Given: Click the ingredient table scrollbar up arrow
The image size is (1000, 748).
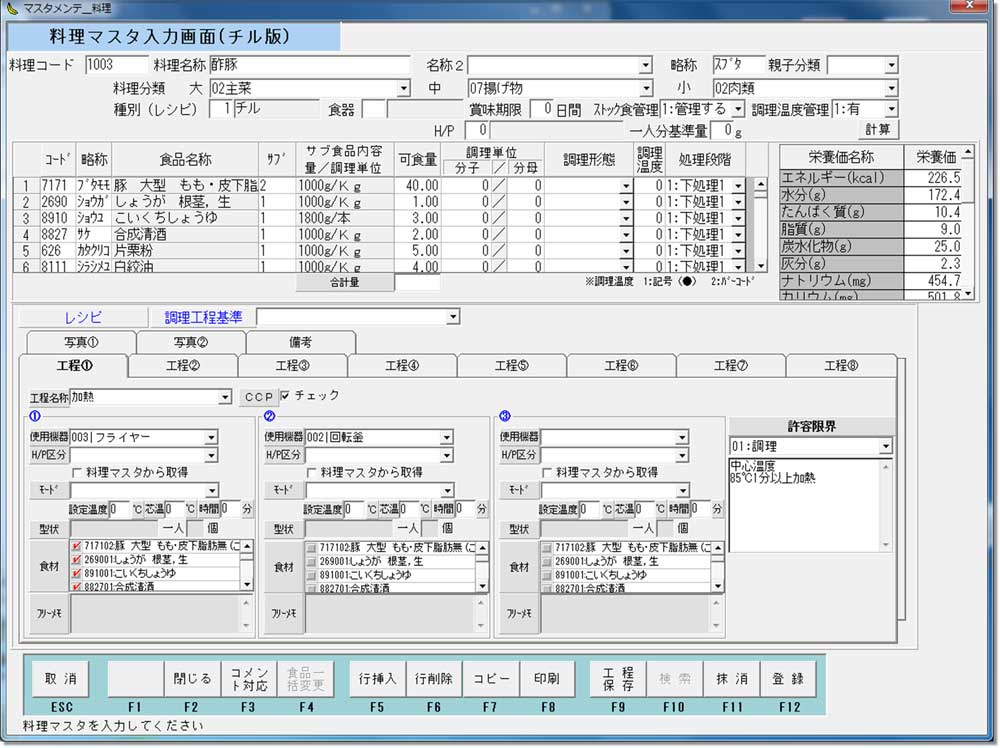Looking at the screenshot, I should [x=760, y=185].
